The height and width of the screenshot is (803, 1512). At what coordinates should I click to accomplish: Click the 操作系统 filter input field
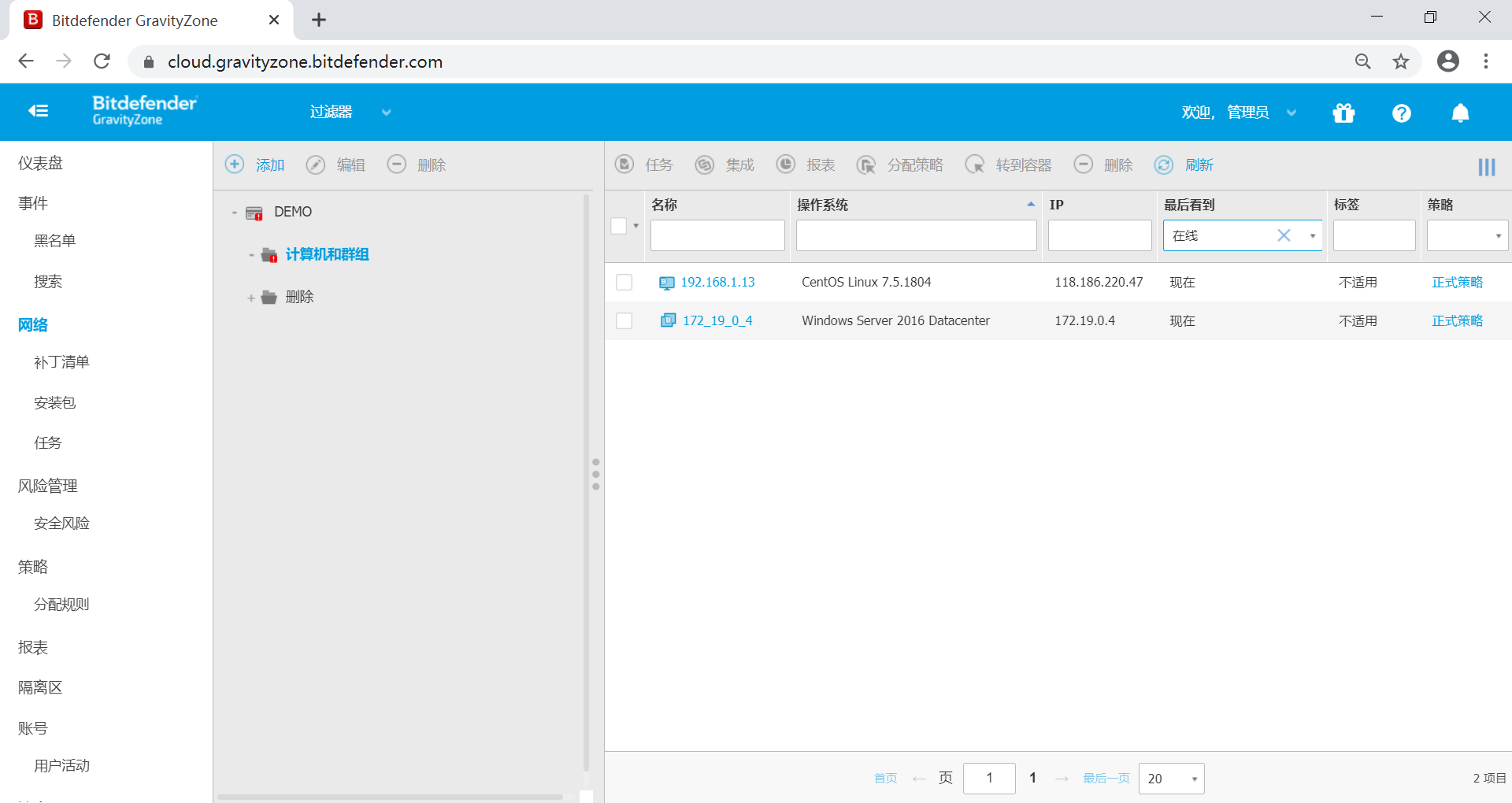pyautogui.click(x=916, y=235)
